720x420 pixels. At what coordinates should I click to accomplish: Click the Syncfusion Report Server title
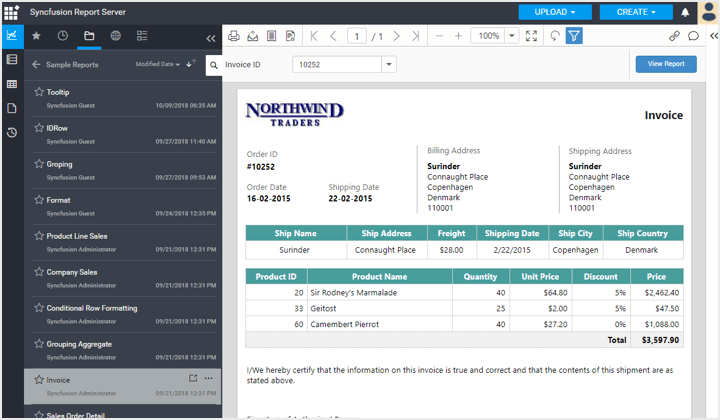(x=78, y=12)
